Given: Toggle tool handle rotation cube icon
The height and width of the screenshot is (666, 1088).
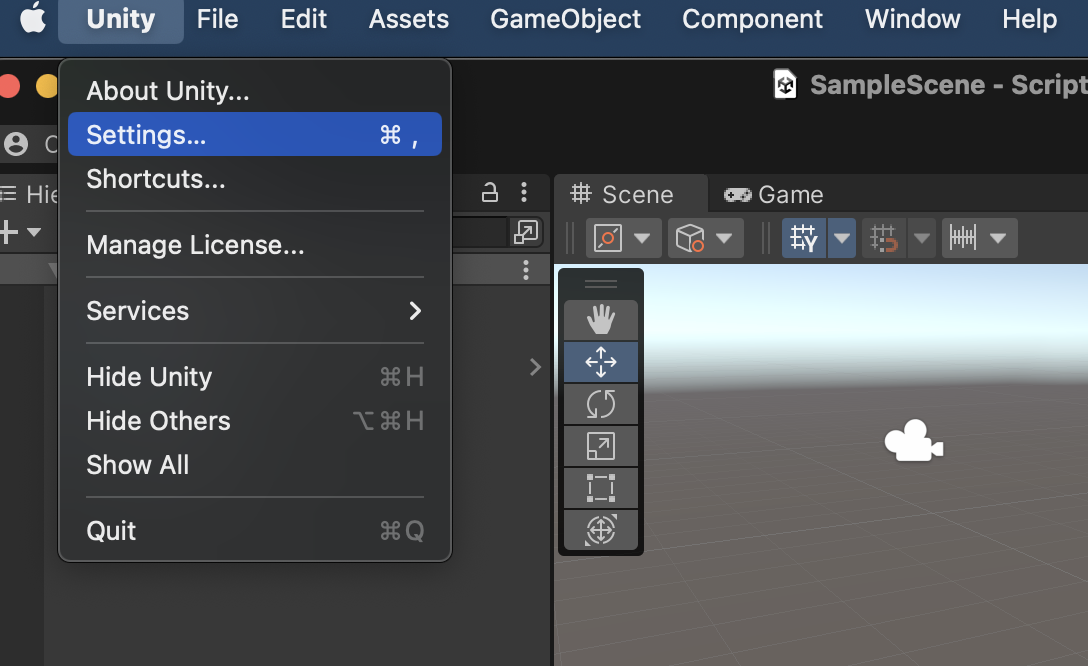Looking at the screenshot, I should 690,238.
